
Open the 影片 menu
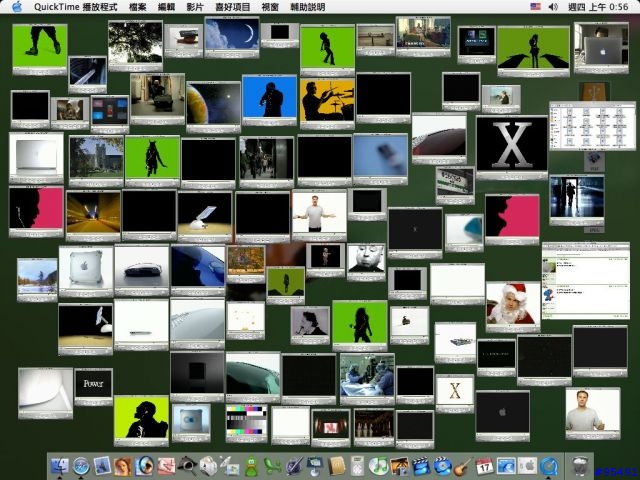[195, 7]
